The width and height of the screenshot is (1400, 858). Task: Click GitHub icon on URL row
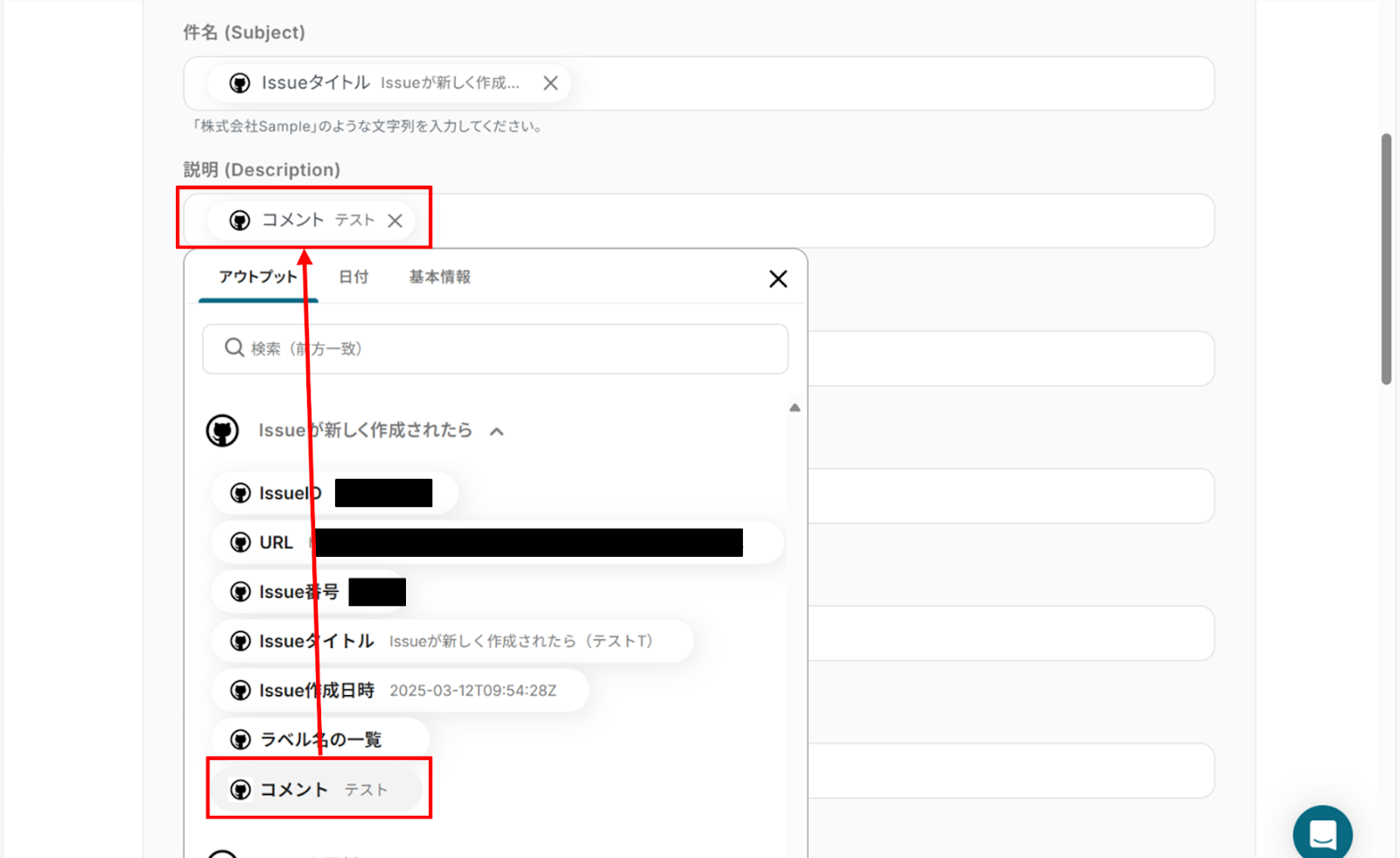pyautogui.click(x=240, y=543)
